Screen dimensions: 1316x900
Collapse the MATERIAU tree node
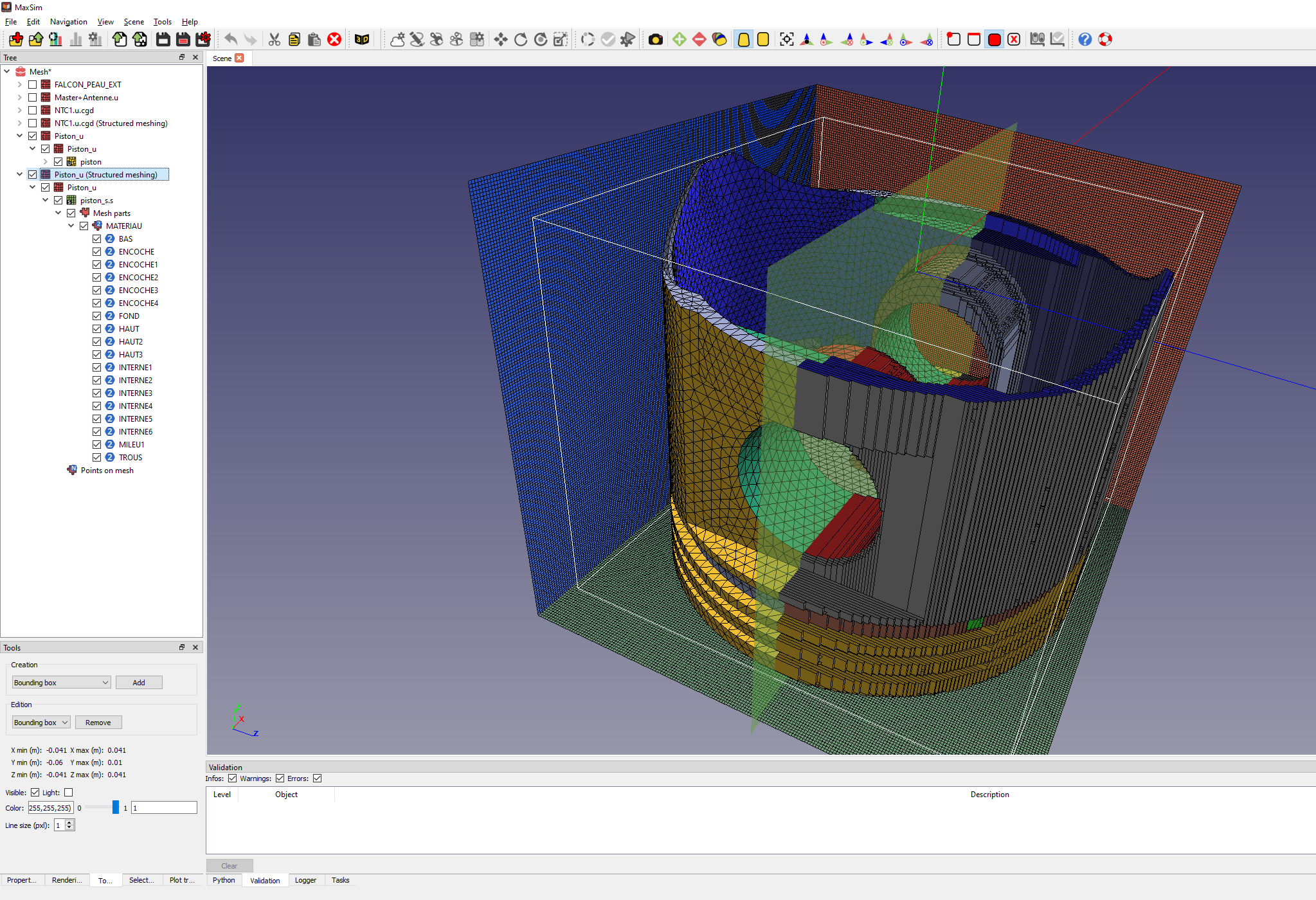[x=71, y=226]
